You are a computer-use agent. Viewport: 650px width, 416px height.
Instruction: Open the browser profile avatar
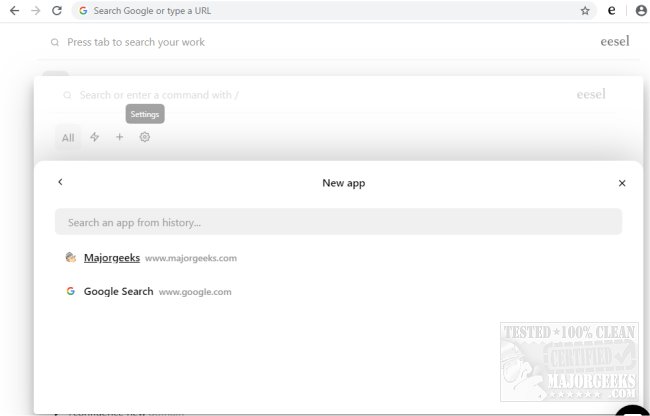pyautogui.click(x=641, y=11)
